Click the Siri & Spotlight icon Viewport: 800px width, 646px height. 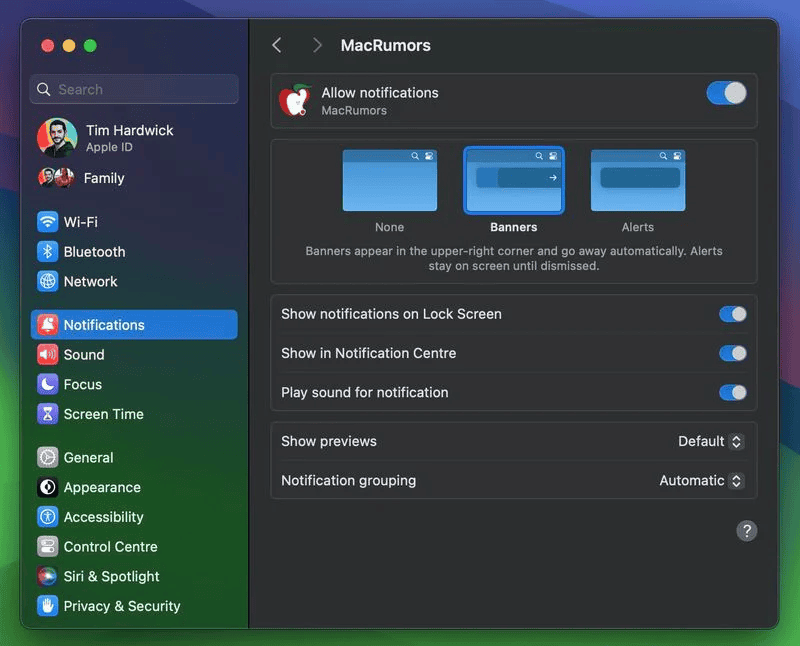[47, 577]
